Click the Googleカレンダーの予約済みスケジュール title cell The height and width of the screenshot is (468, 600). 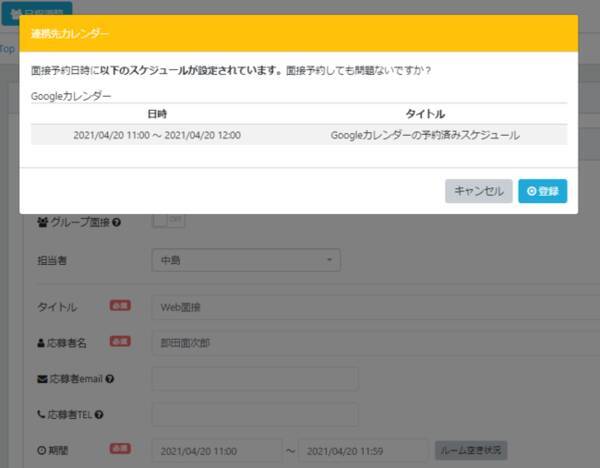pos(425,135)
